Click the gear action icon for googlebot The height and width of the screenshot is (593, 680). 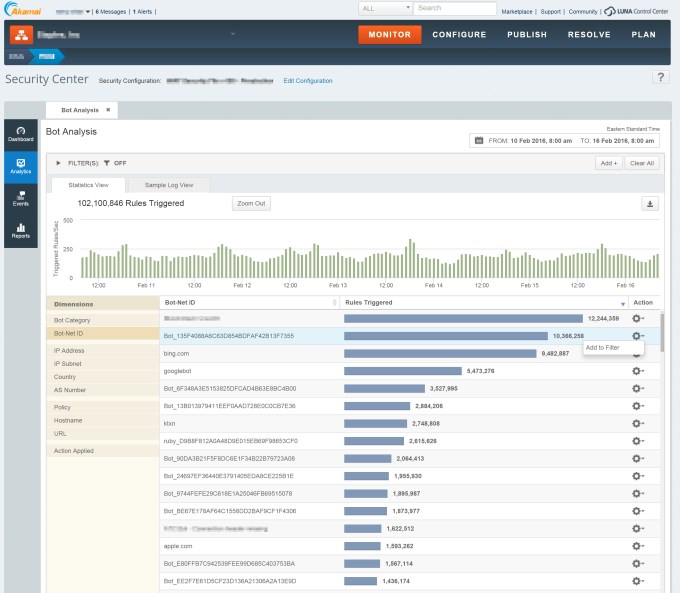tap(637, 370)
